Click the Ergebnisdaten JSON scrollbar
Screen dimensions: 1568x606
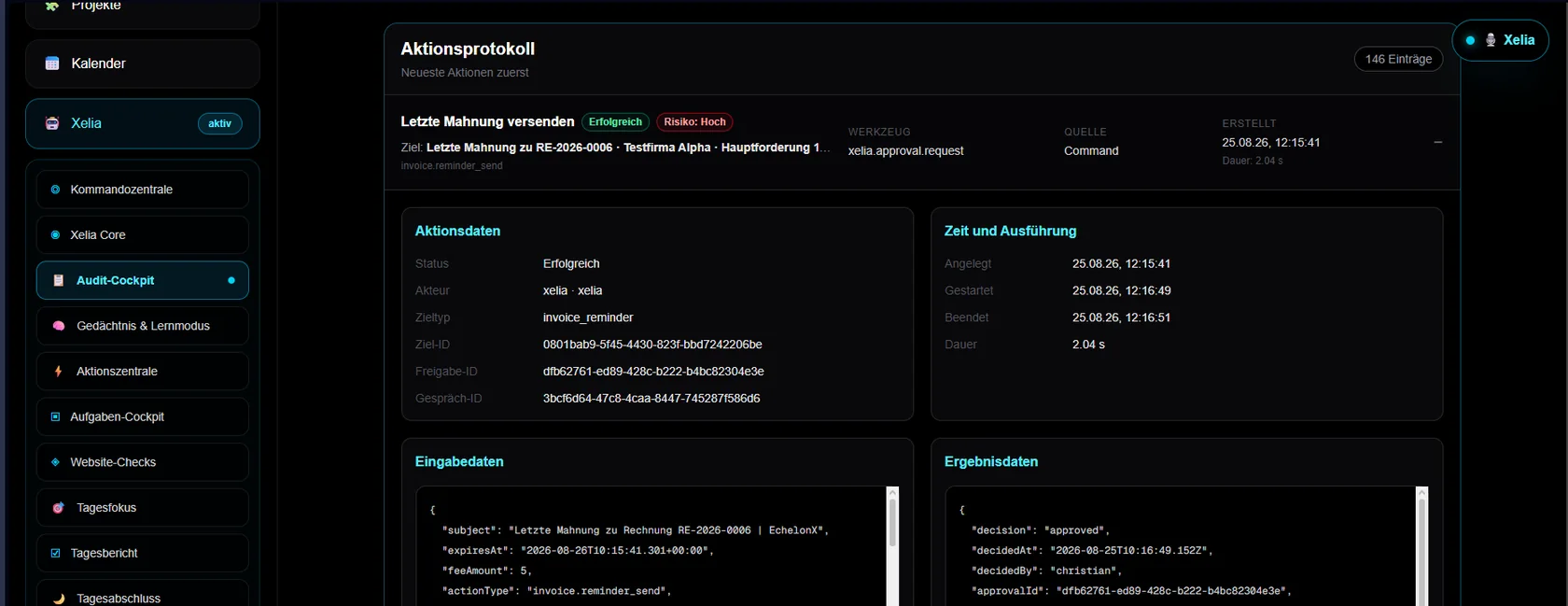click(1421, 546)
